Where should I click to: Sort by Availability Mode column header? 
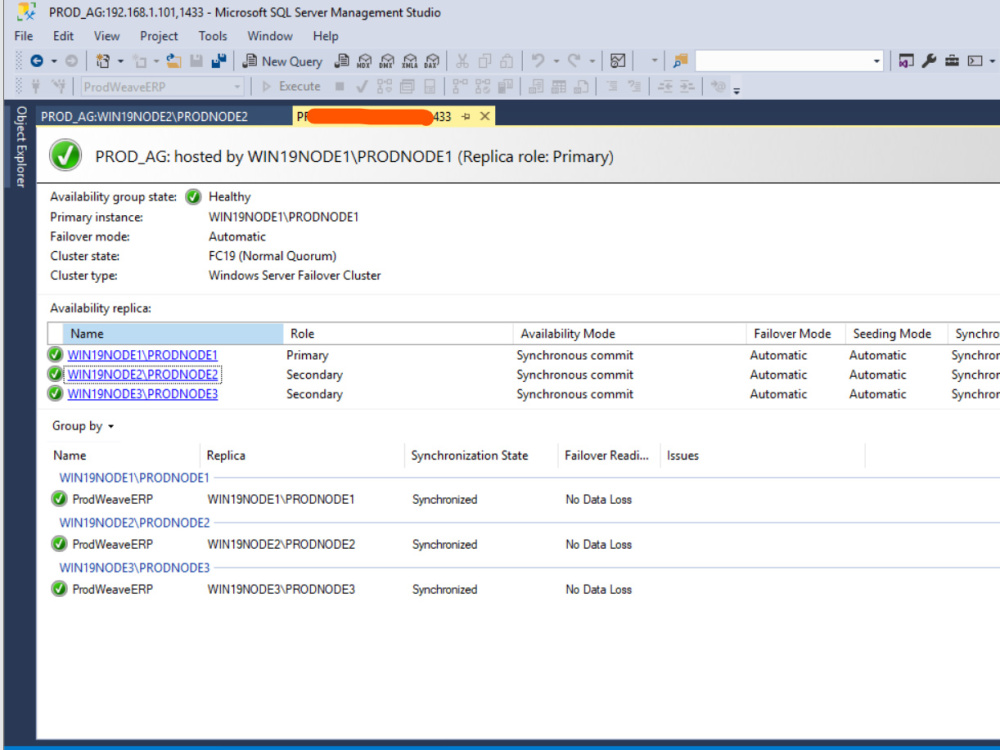629,334
